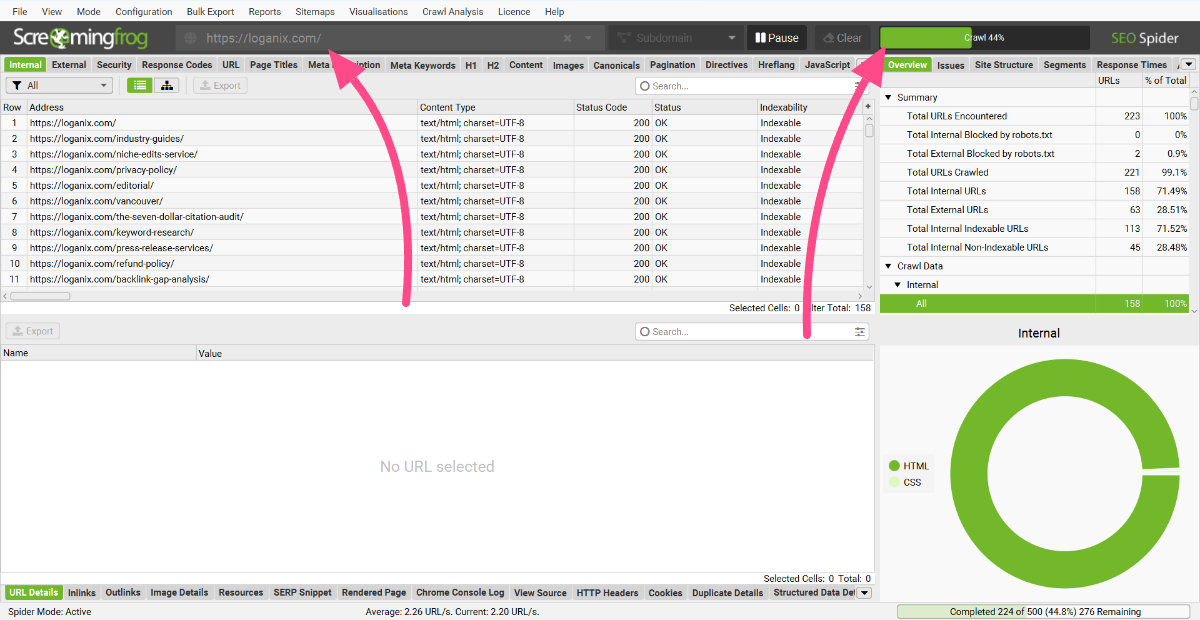Select Total Internal Indexable URLs row
Screen dimensions: 1200x620
point(1034,229)
